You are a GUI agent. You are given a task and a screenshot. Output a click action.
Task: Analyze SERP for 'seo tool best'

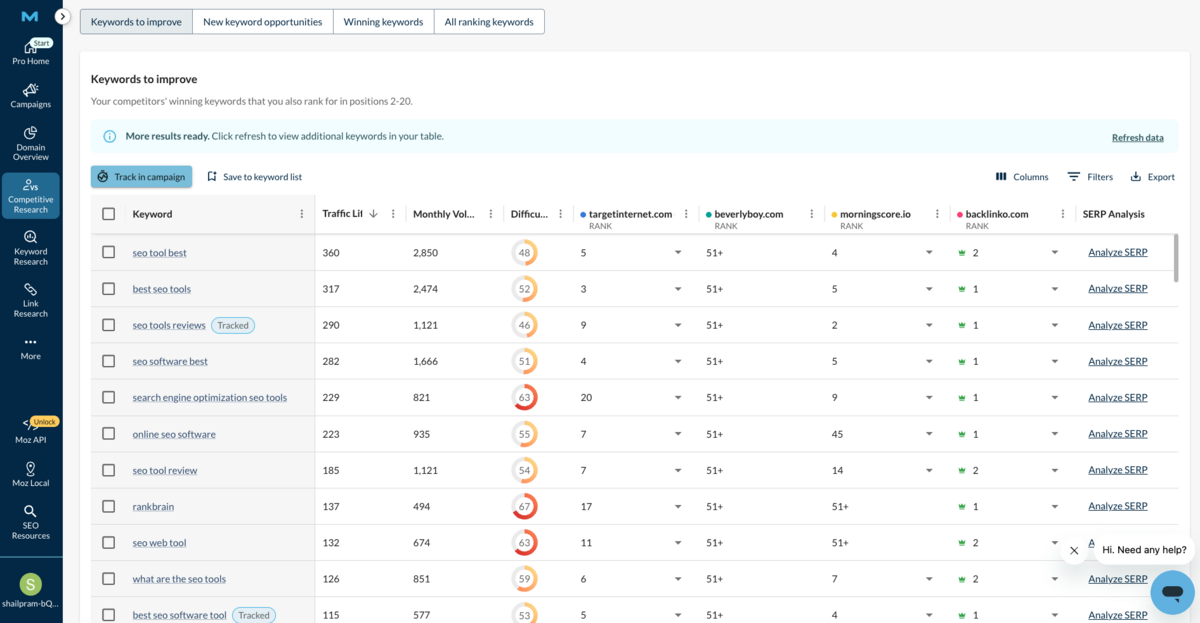(x=1118, y=253)
